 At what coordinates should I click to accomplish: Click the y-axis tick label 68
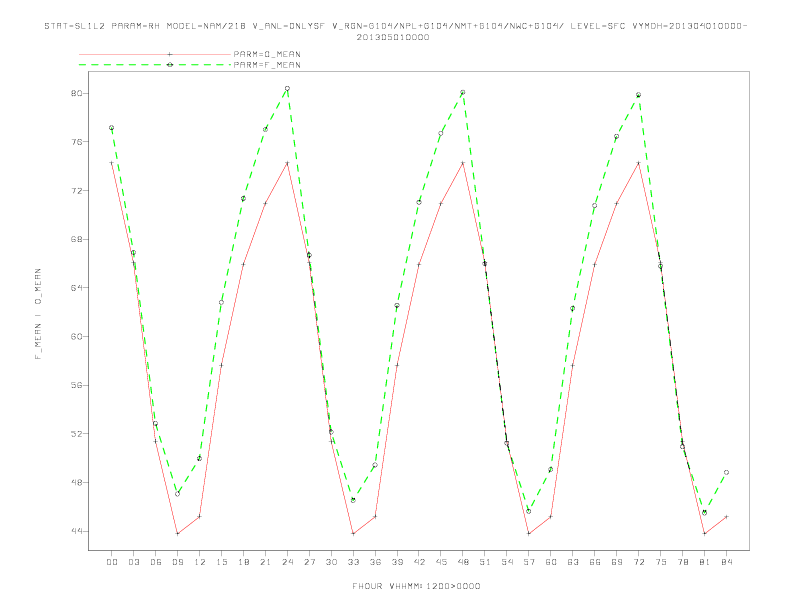(x=76, y=239)
